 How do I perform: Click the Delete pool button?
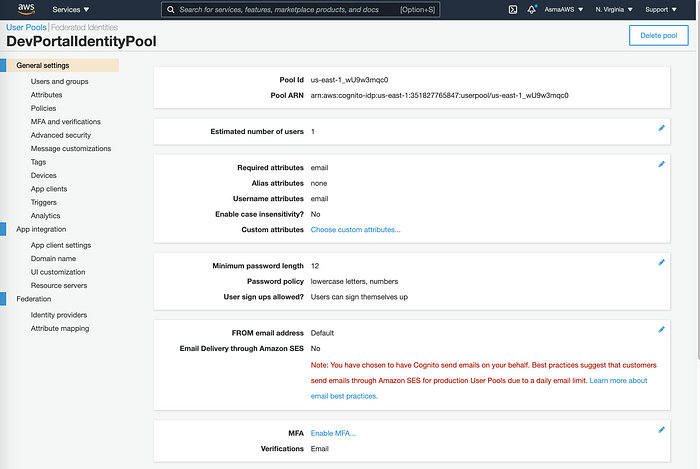pyautogui.click(x=658, y=35)
